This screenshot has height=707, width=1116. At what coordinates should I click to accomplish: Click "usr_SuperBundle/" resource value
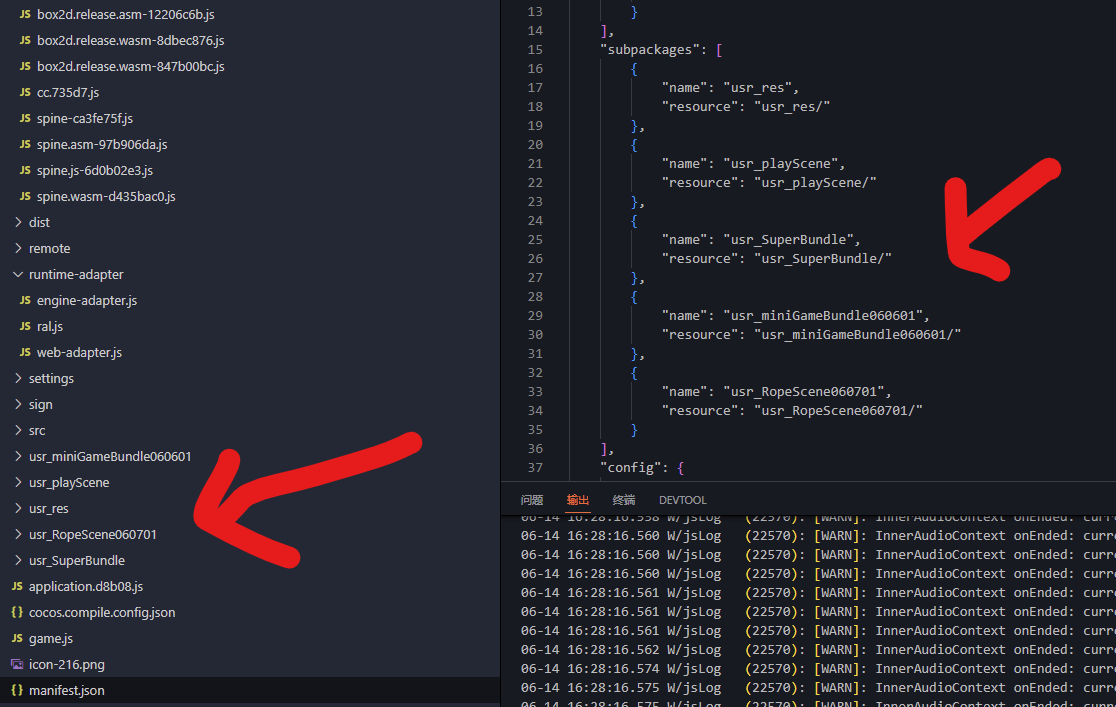coord(823,258)
